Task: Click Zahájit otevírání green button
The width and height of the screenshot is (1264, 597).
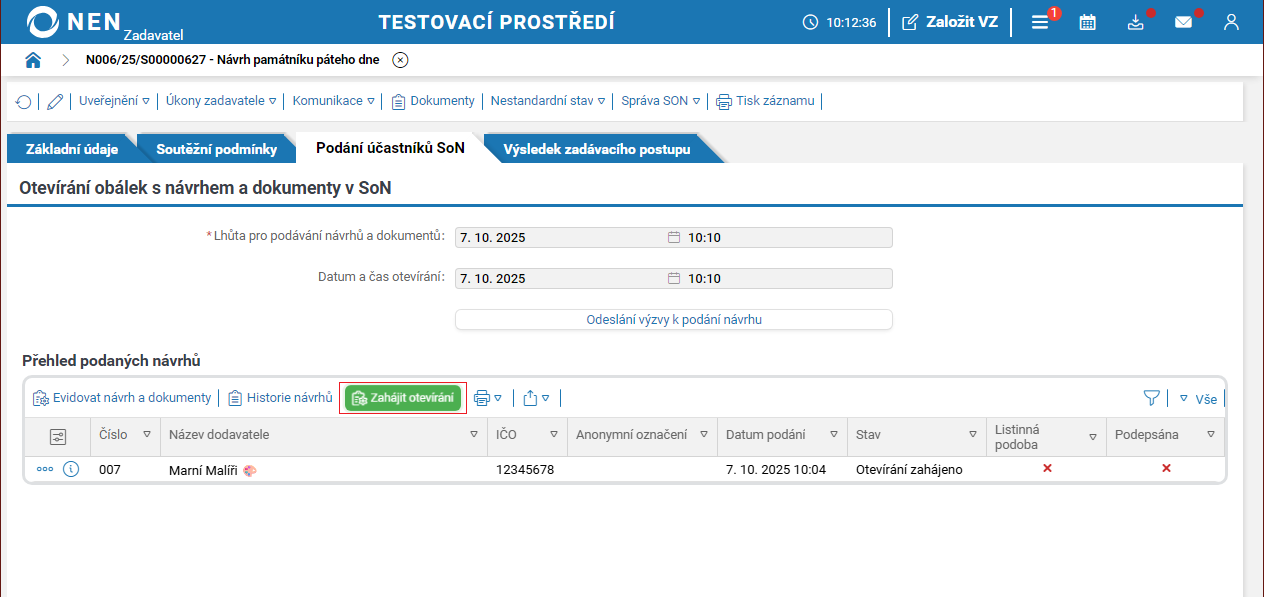Action: tap(403, 398)
